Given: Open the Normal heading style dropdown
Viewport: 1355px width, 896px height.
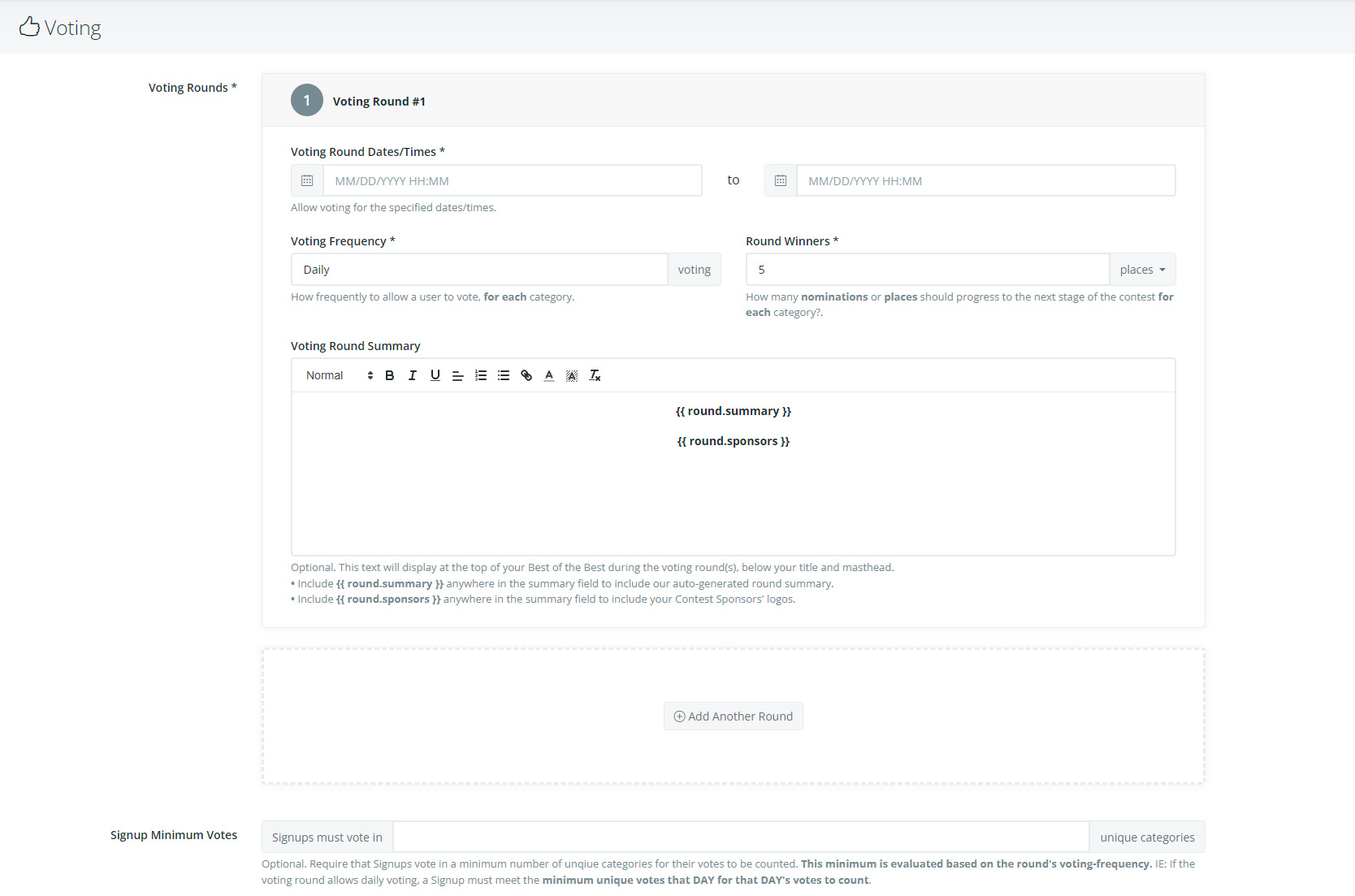Looking at the screenshot, I should click(x=339, y=375).
